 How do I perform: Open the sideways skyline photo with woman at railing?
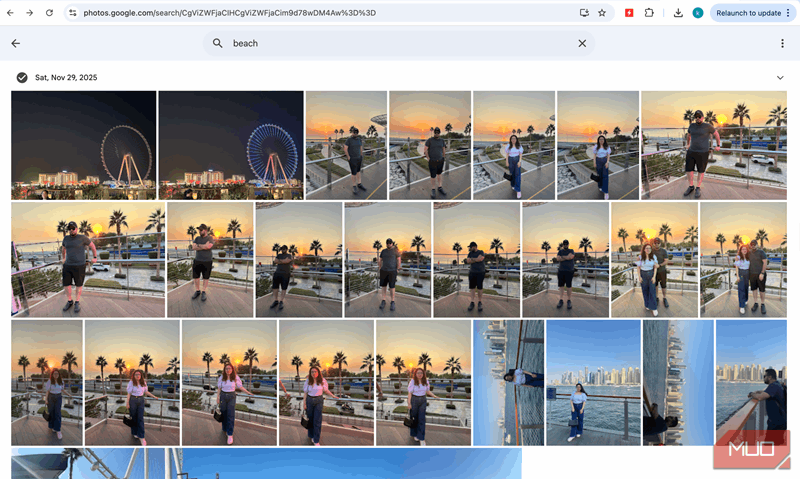point(508,383)
